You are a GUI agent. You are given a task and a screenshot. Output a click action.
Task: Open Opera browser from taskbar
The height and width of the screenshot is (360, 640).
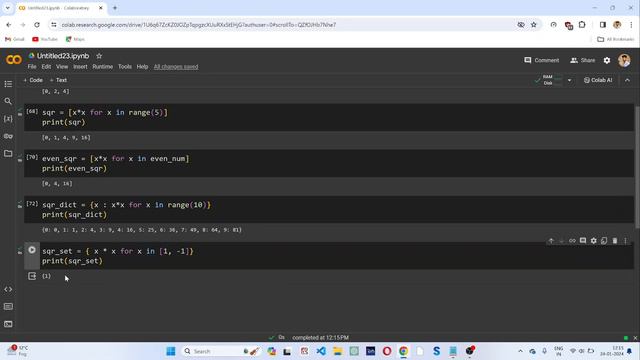pyautogui.click(x=387, y=351)
